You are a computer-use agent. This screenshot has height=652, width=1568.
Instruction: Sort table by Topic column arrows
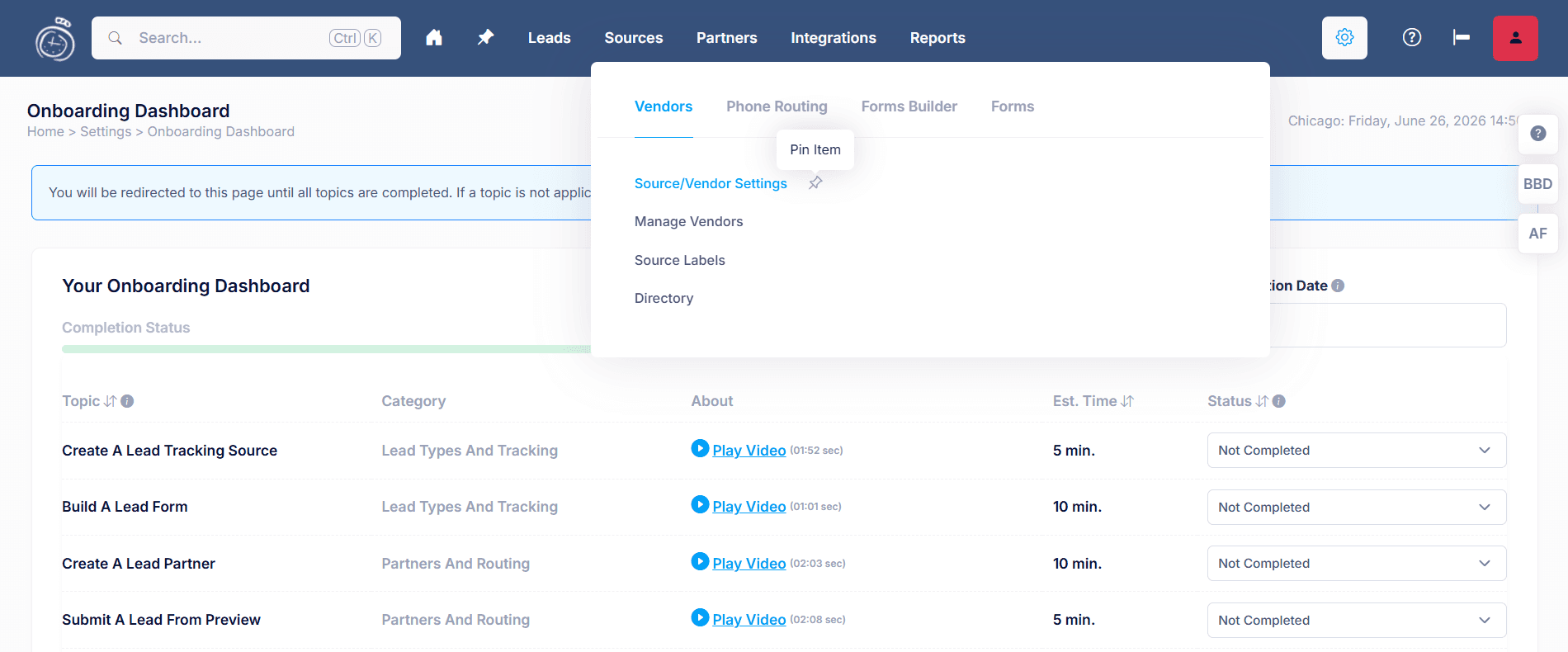(111, 401)
